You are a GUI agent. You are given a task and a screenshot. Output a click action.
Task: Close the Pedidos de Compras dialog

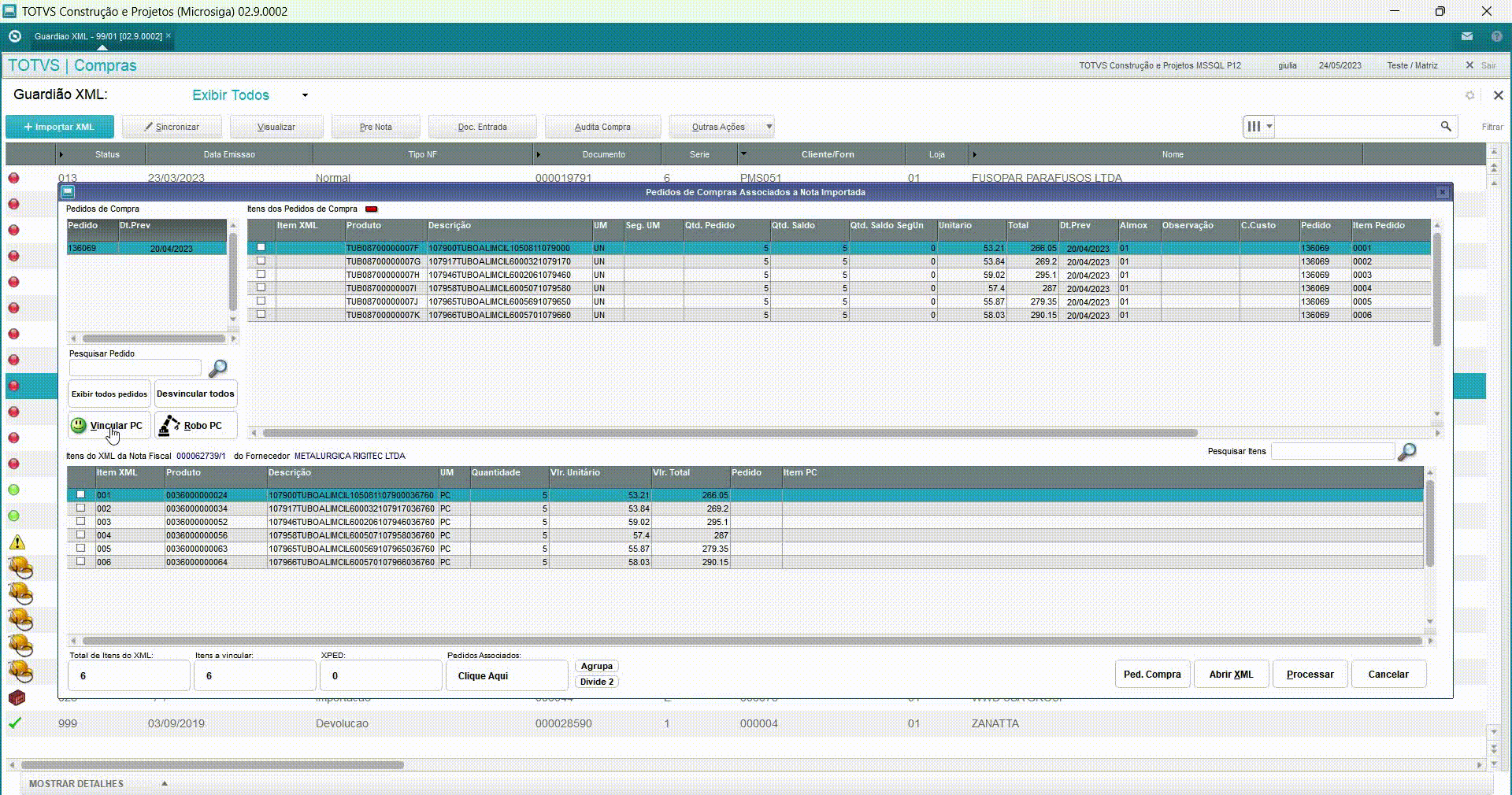1443,192
